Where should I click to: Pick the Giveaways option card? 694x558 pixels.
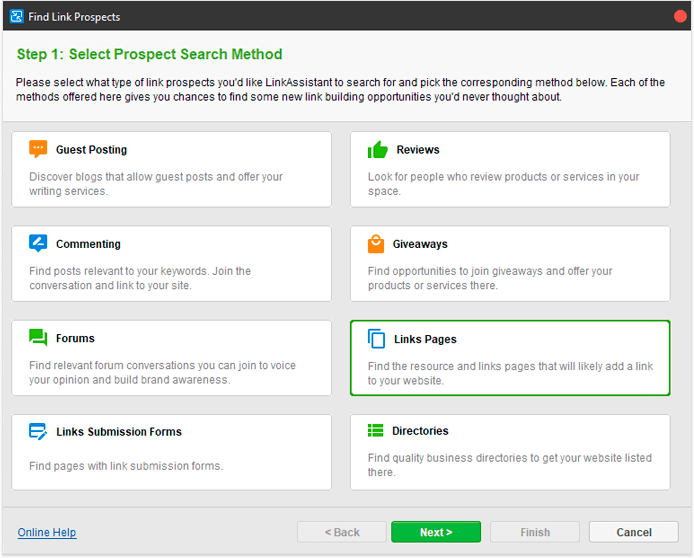pyautogui.click(x=510, y=263)
